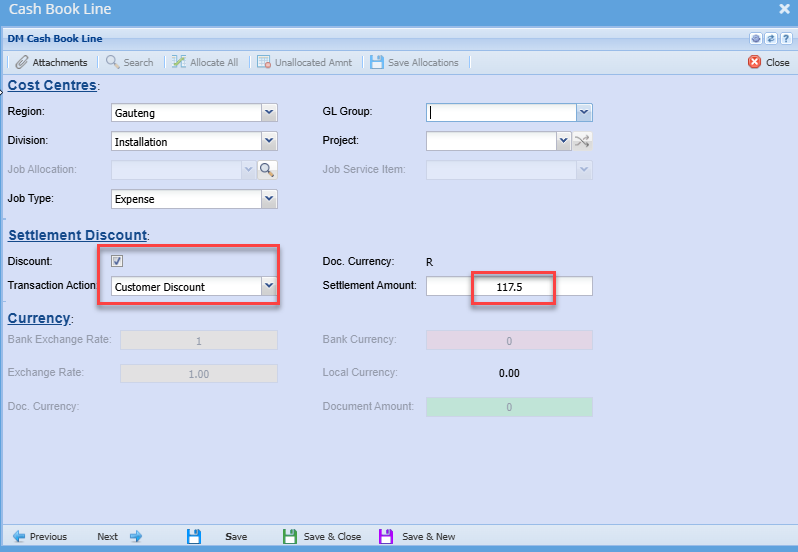Open the Currency section link
Image resolution: width=798 pixels, height=552 pixels.
click(39, 318)
